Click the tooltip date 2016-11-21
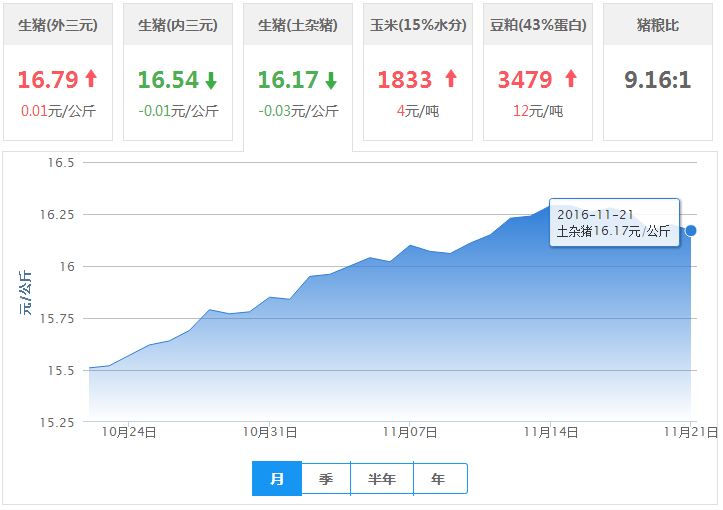 (595, 214)
